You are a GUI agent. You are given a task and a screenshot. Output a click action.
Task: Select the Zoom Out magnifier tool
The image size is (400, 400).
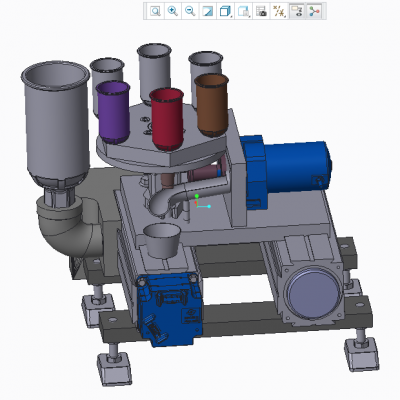click(x=190, y=11)
